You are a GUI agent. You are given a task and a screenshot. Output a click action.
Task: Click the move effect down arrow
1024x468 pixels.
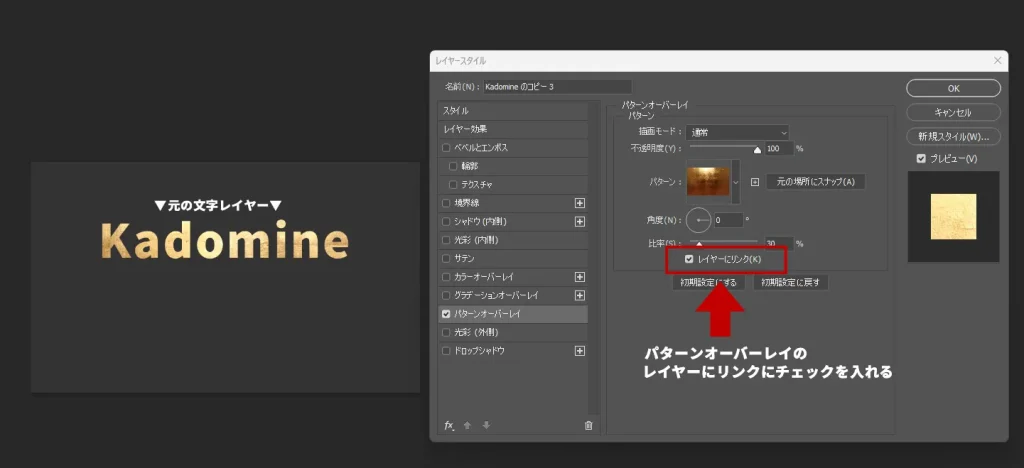486,425
